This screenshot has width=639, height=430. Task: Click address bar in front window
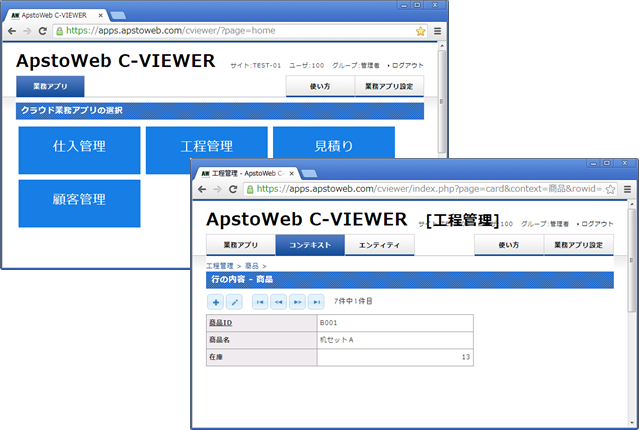[430, 189]
